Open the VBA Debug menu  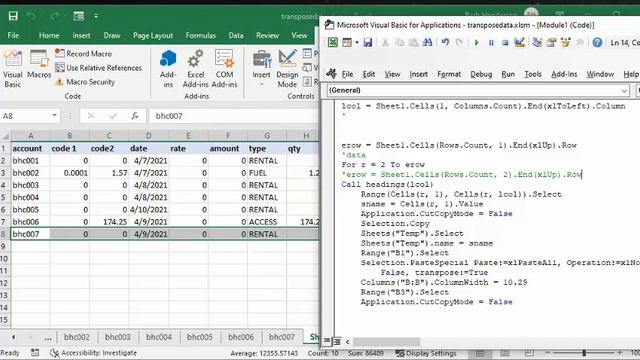(x=481, y=74)
